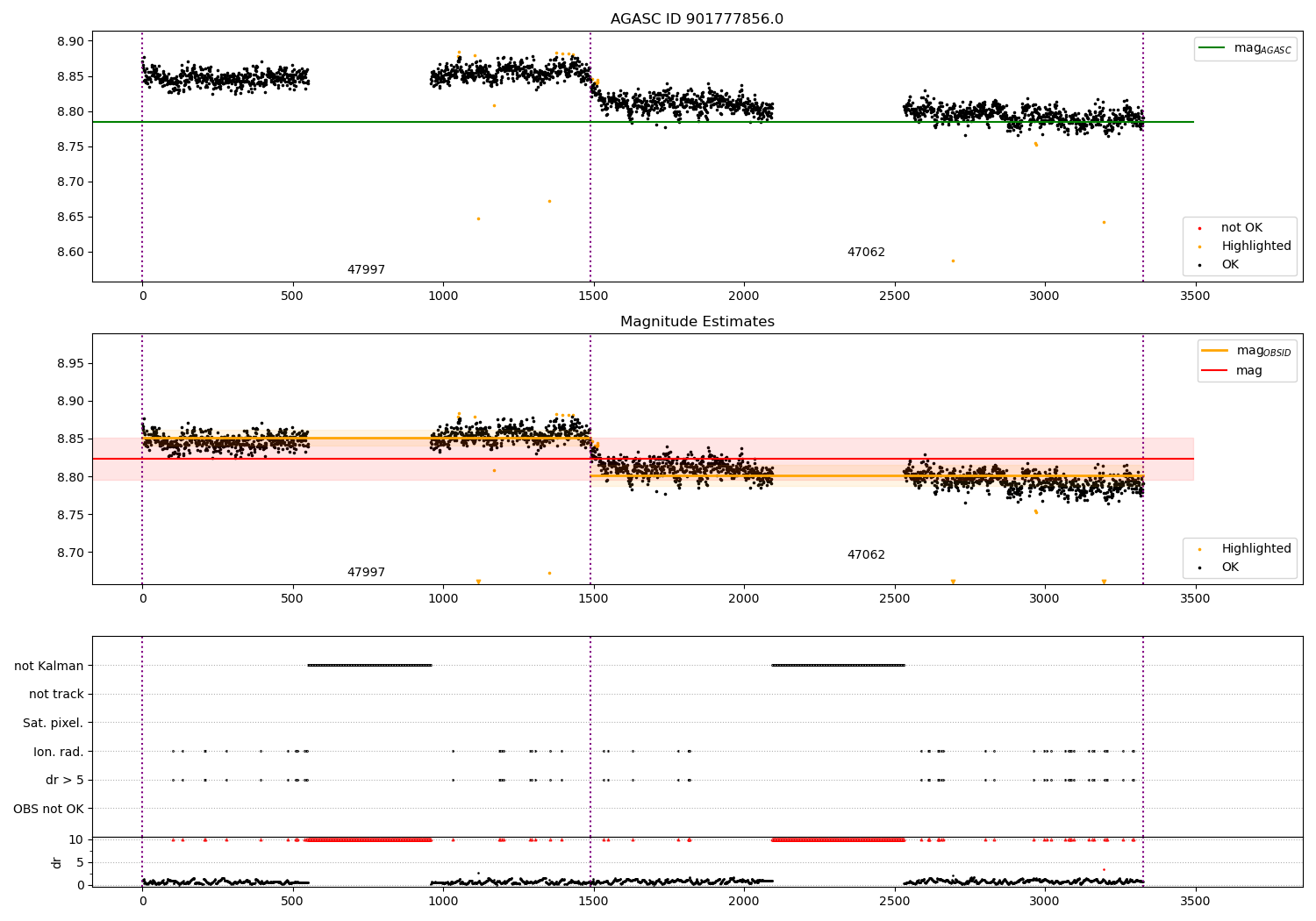Click the 8.60 tick on top plot
The height and width of the screenshot is (921, 1316).
pos(68,253)
